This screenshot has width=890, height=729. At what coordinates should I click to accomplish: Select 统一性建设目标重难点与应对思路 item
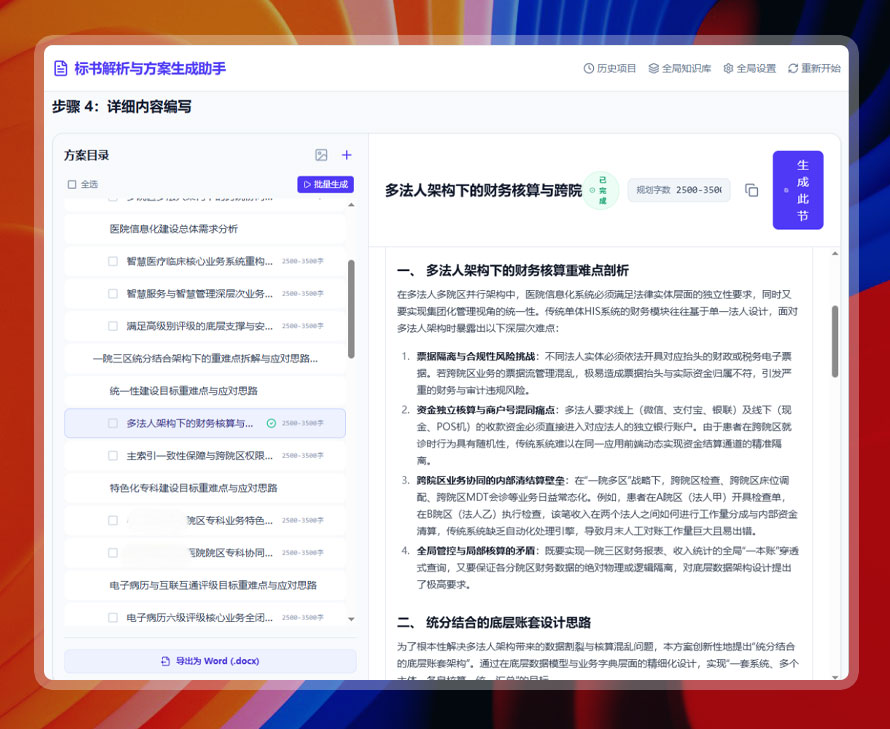tap(205, 391)
